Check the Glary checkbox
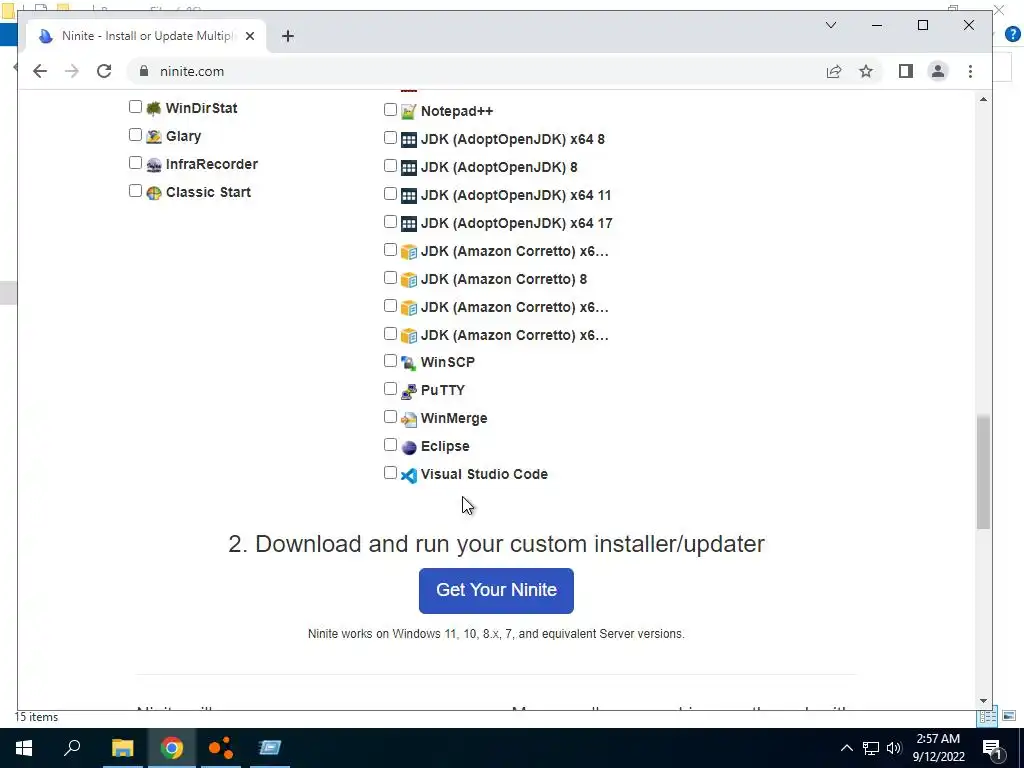Screen dimensions: 1024x768 [135, 135]
